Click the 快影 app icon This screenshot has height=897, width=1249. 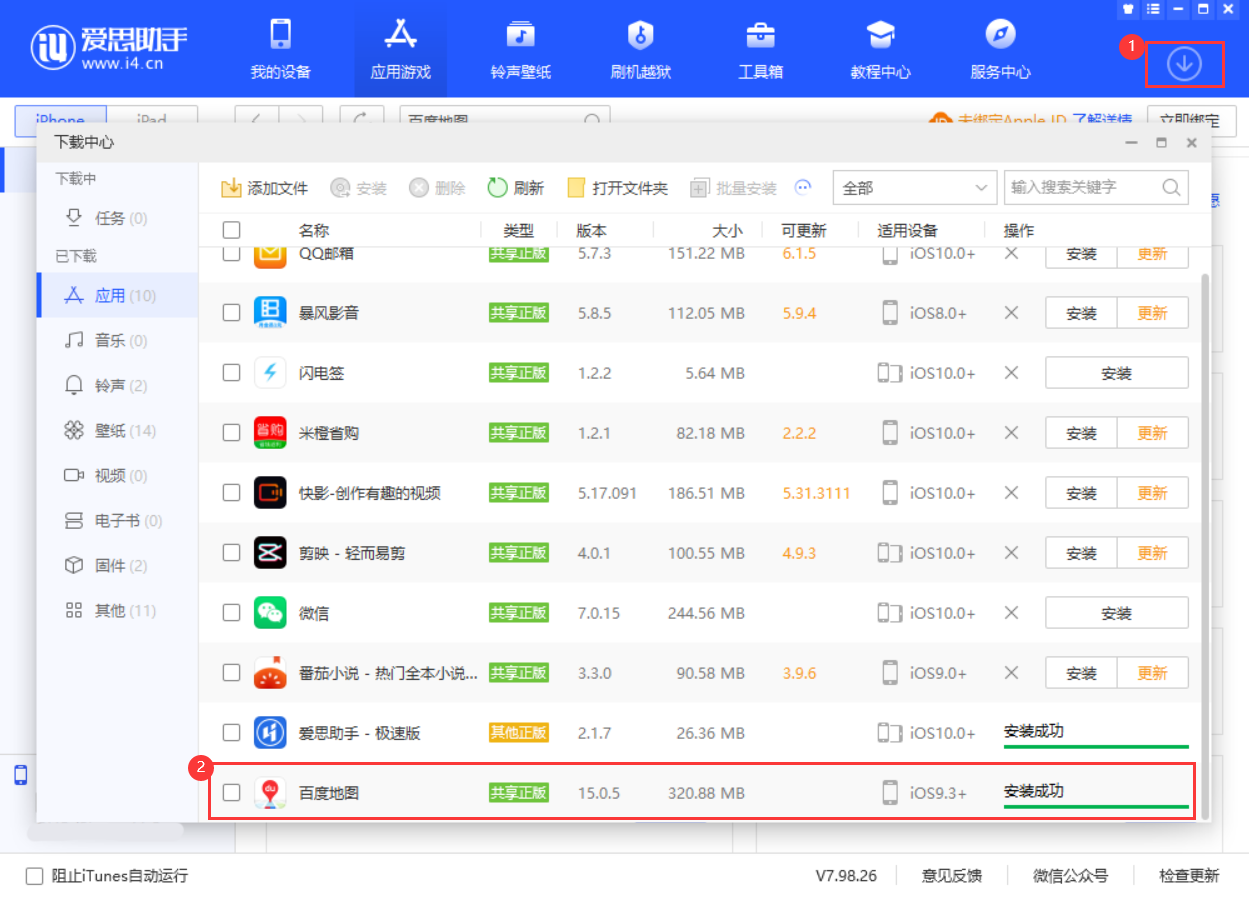pos(270,493)
